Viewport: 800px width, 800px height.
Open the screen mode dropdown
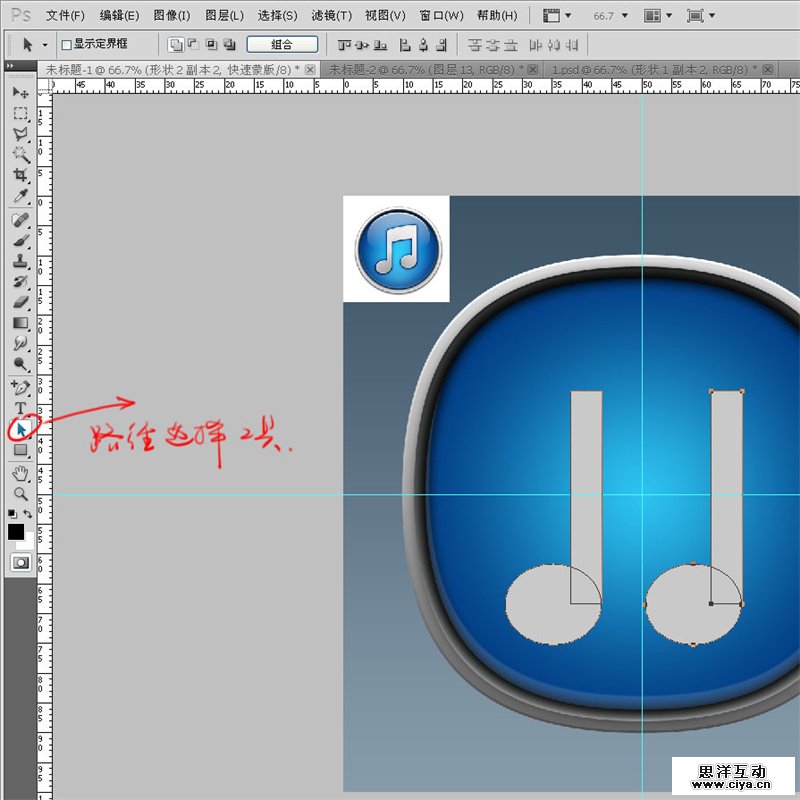point(702,16)
